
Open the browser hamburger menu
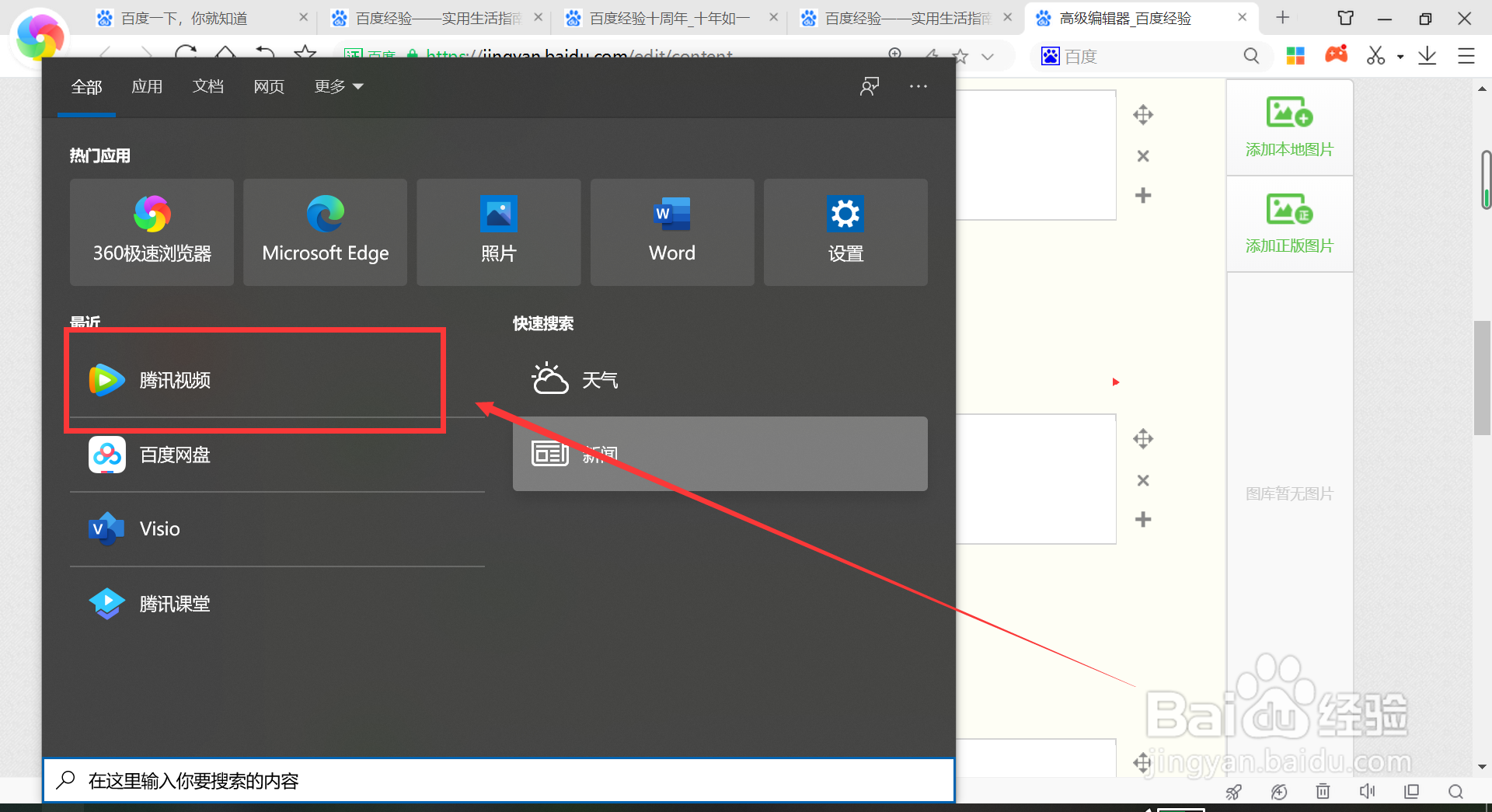click(1466, 56)
